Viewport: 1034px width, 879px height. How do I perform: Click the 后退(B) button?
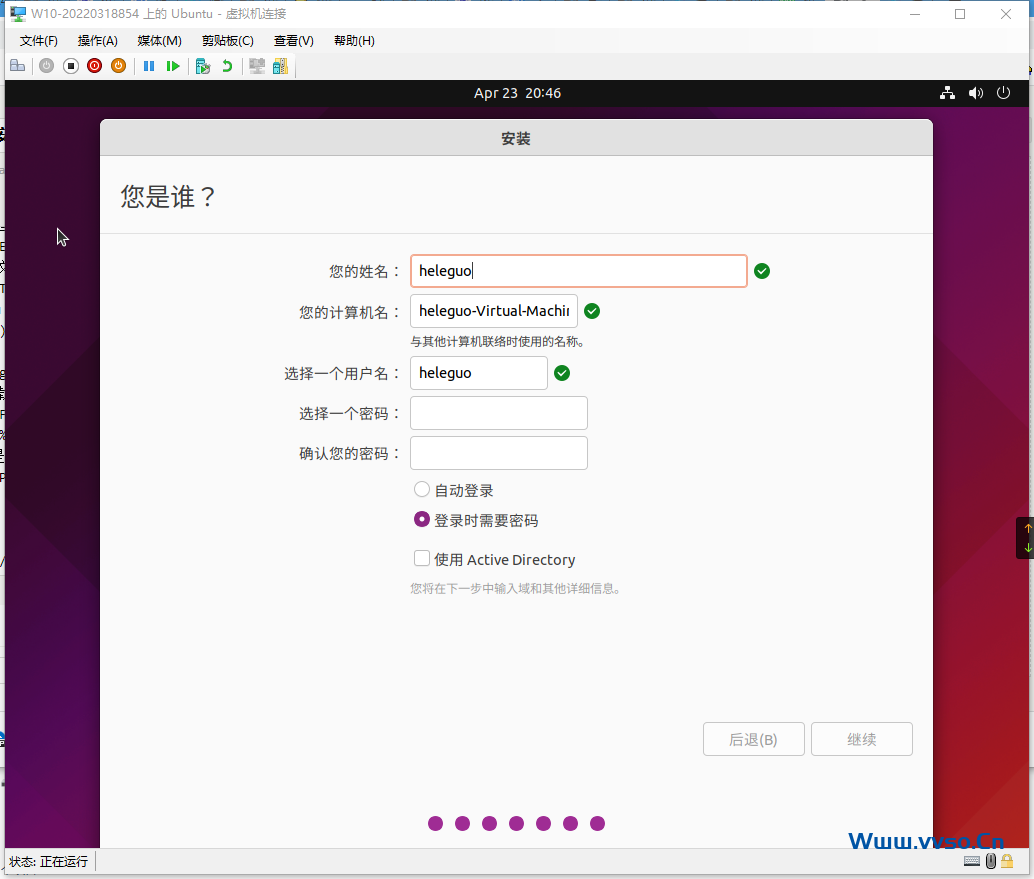(x=753, y=738)
